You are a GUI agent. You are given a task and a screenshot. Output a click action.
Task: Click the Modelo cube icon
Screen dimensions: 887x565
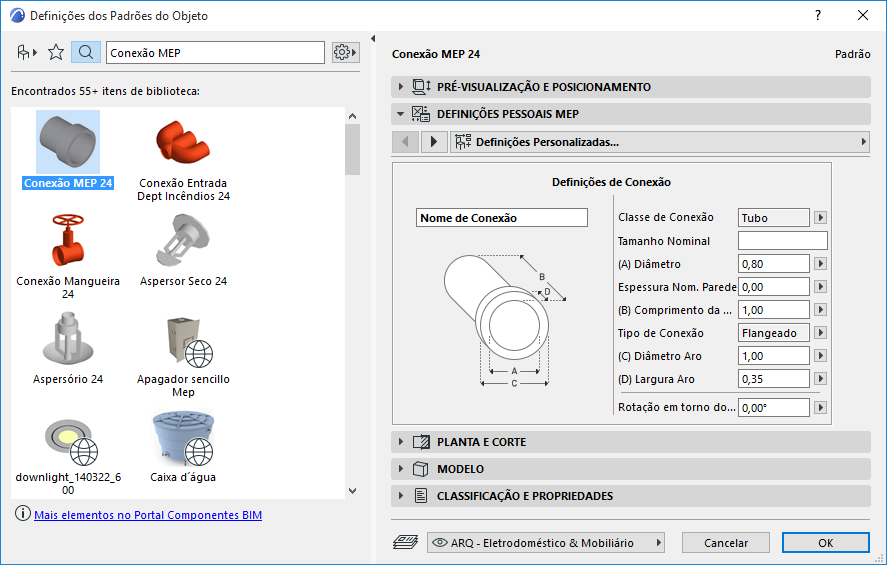click(420, 469)
